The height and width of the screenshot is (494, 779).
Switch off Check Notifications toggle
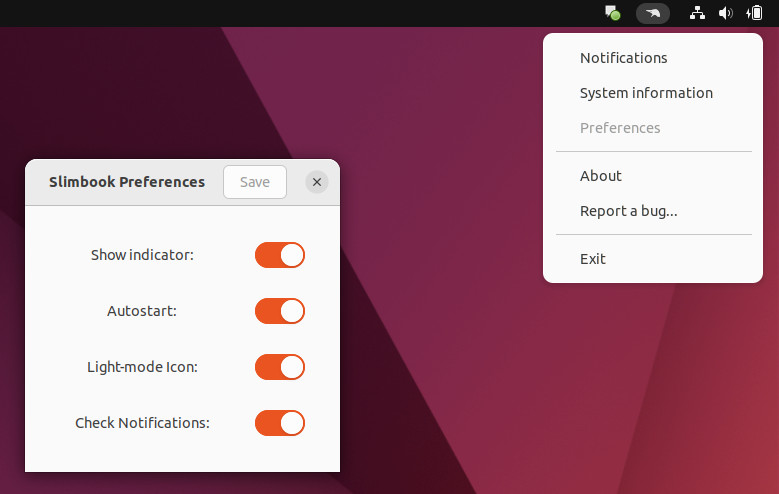(280, 423)
